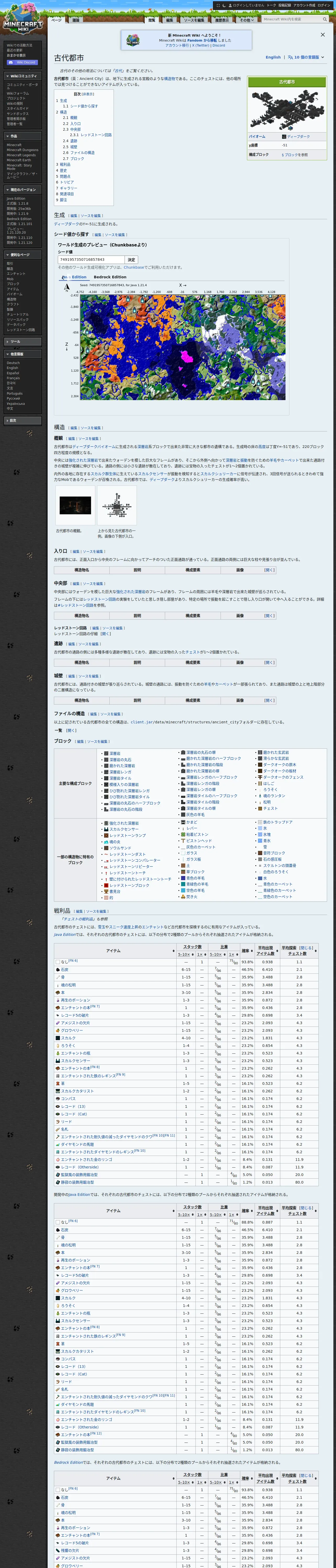Screen dimensions: 336x1568
Task: Expand the 城壁 structure table with 開く
Action: 269,701
